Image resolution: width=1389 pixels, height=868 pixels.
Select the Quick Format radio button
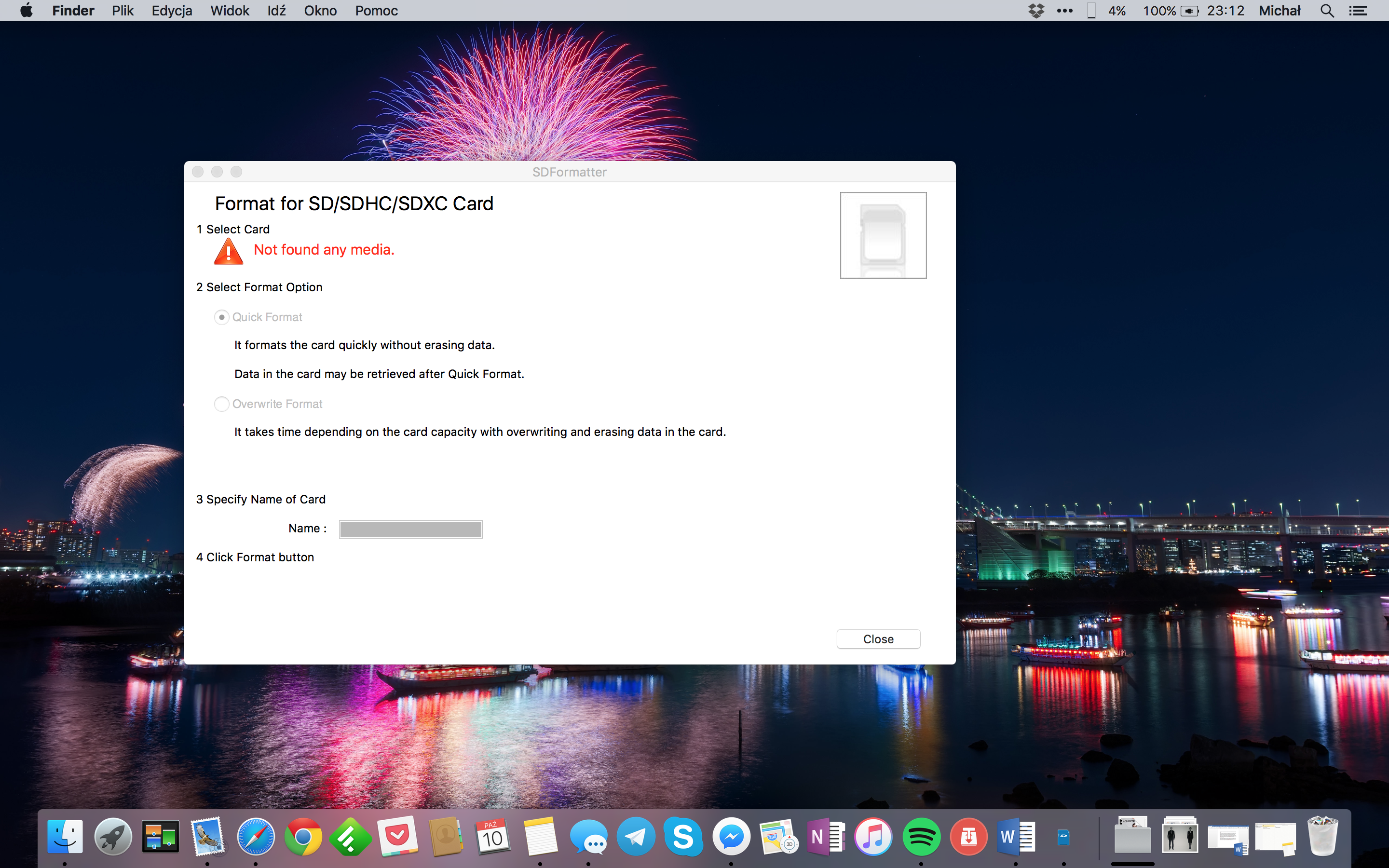point(221,317)
